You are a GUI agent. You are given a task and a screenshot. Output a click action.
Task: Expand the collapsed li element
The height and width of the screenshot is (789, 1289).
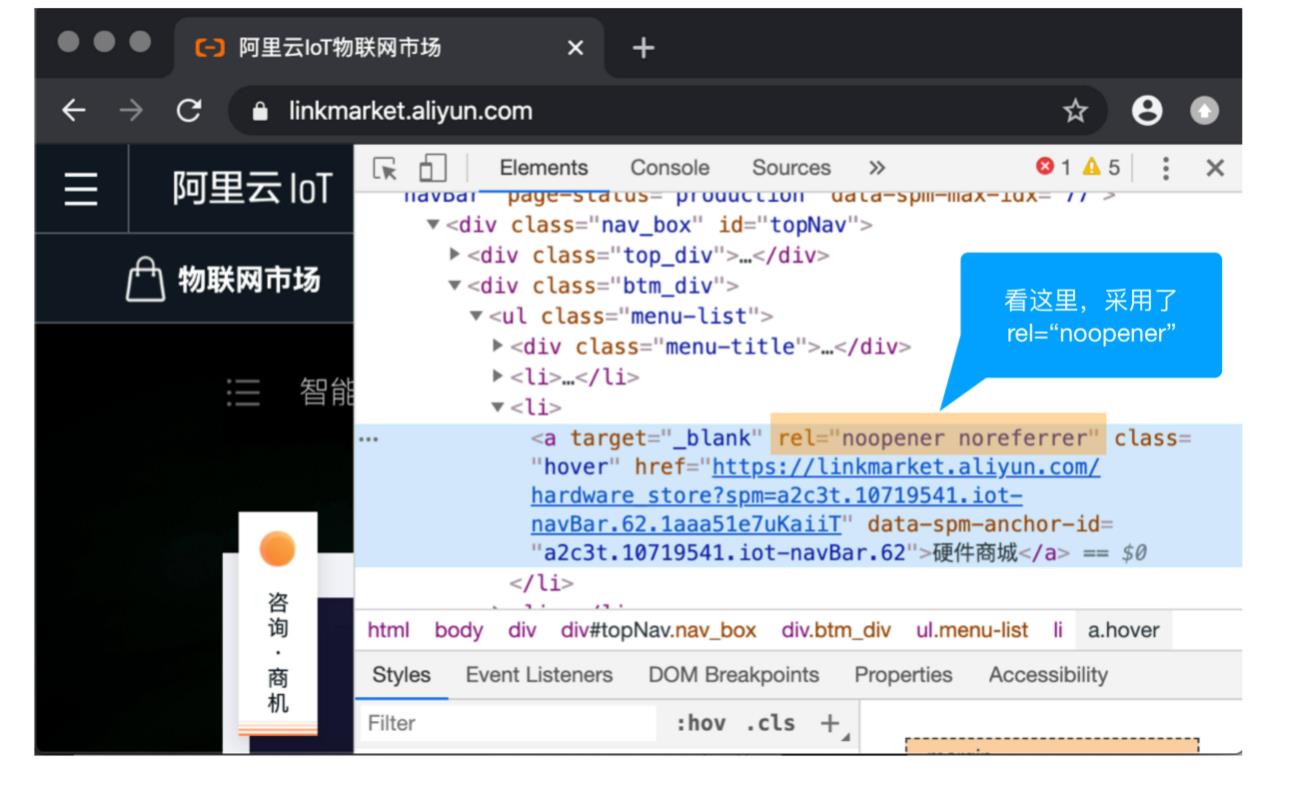(x=498, y=378)
